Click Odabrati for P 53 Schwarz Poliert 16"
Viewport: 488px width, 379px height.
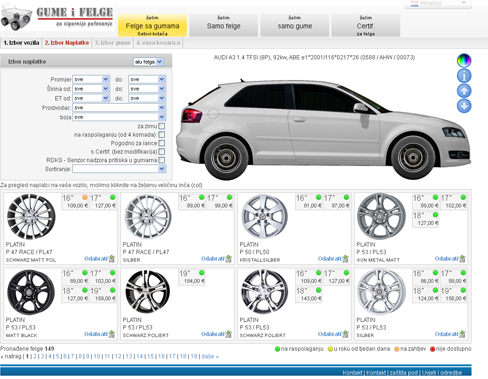(x=330, y=334)
